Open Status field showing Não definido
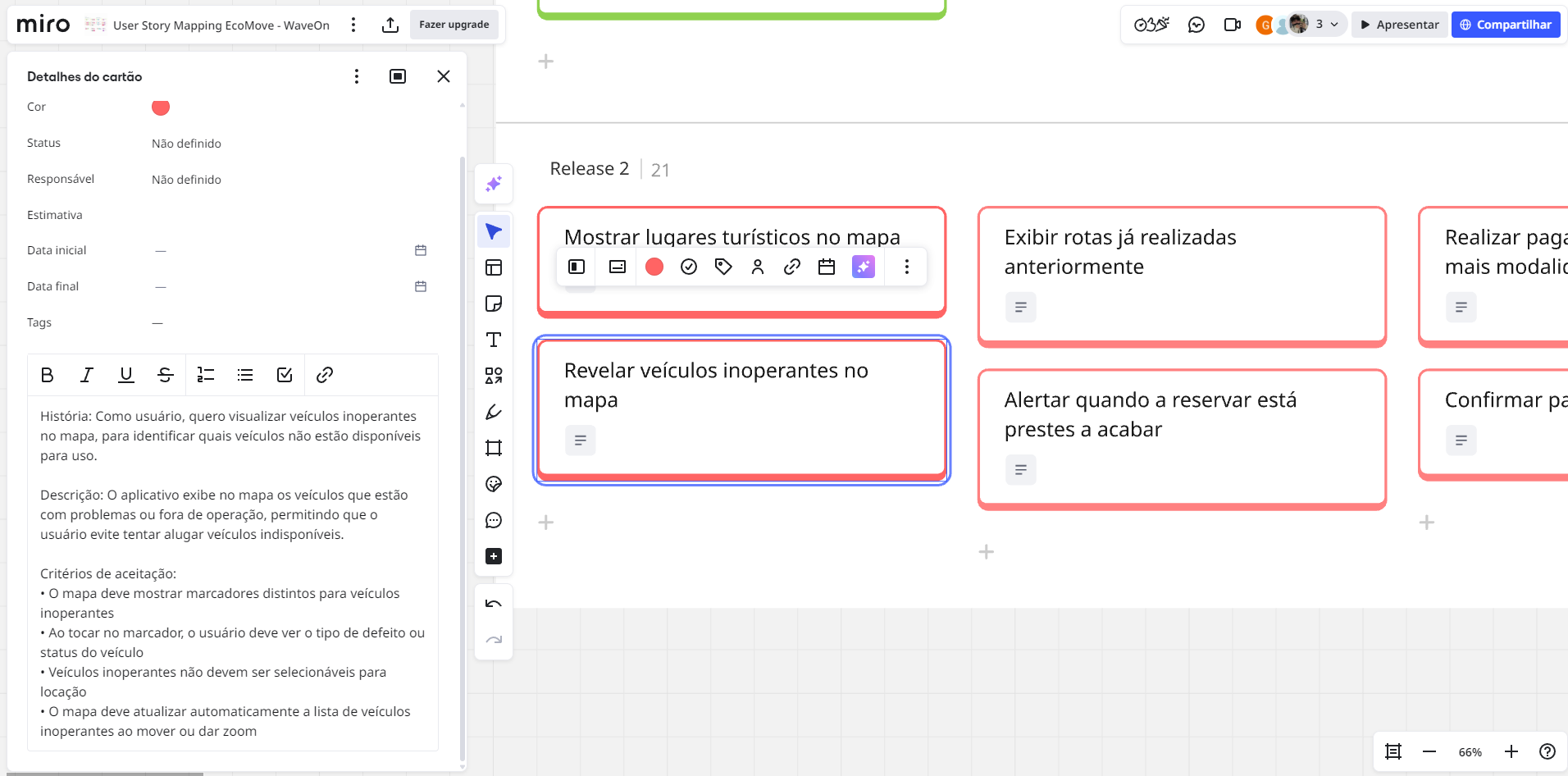This screenshot has height=776, width=1568. pos(186,144)
